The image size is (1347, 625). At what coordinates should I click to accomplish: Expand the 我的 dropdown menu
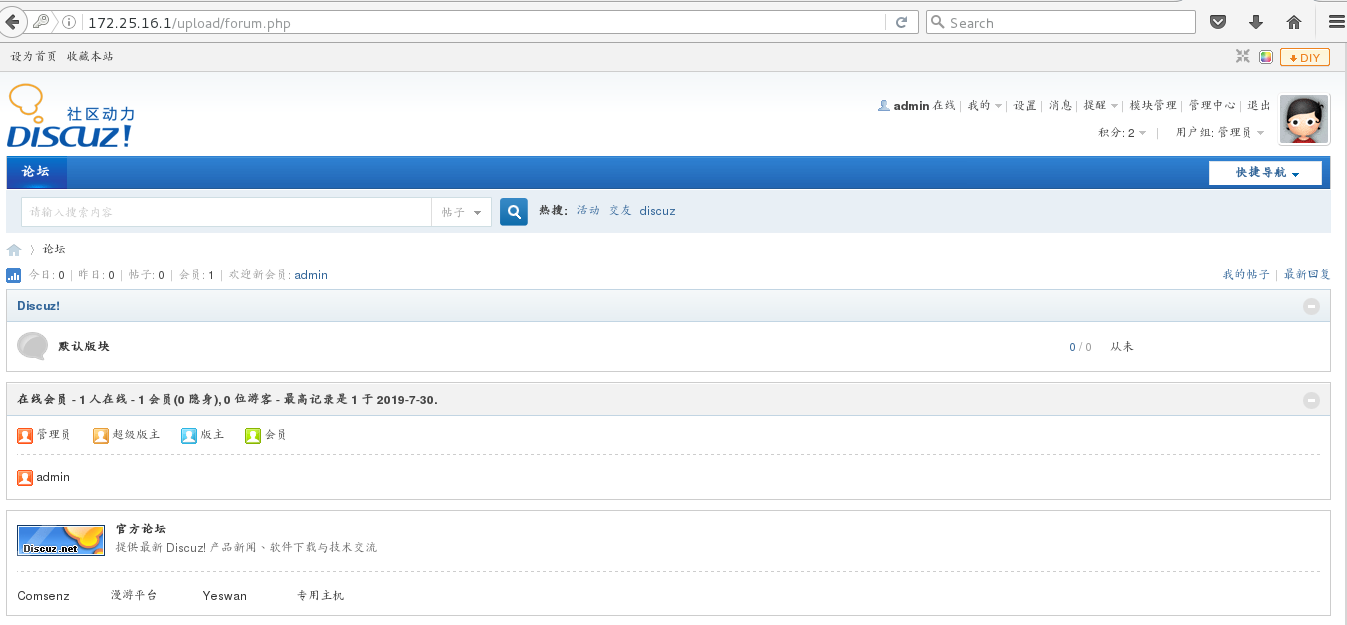coord(985,105)
